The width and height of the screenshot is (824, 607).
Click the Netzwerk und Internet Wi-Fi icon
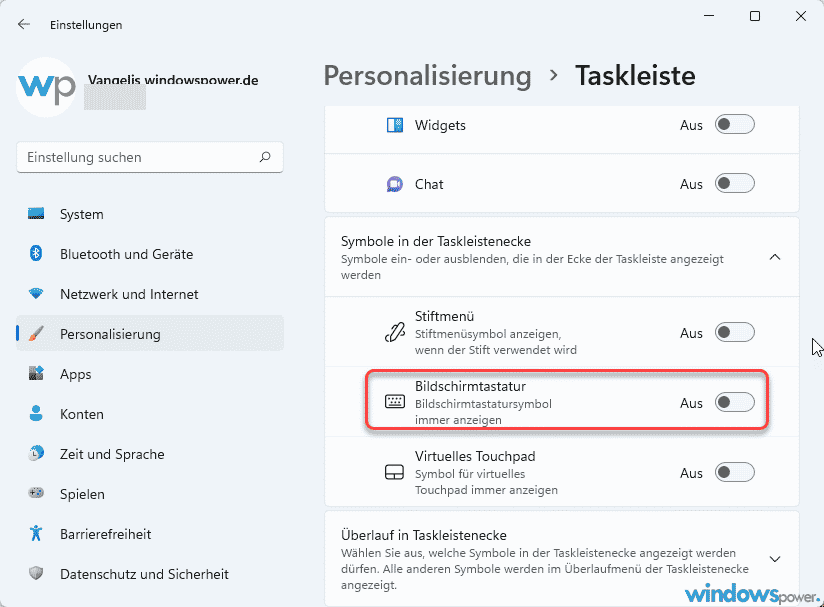pos(37,294)
